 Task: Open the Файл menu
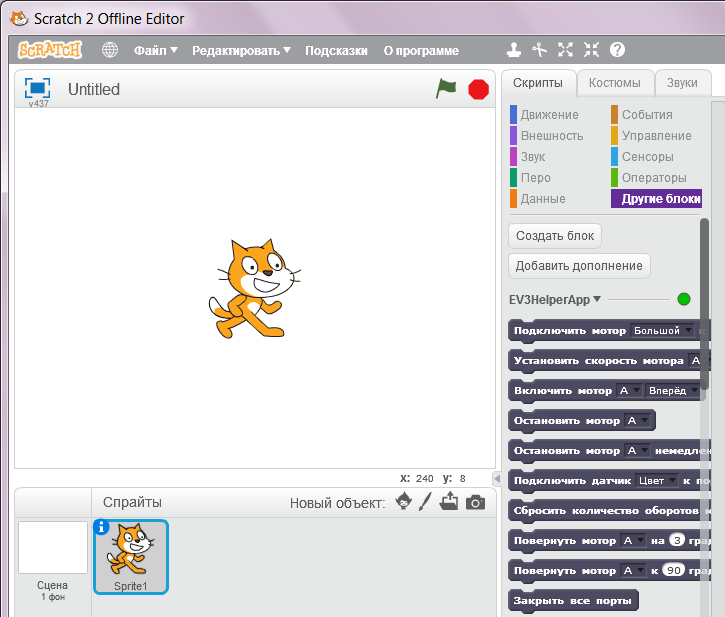[155, 50]
